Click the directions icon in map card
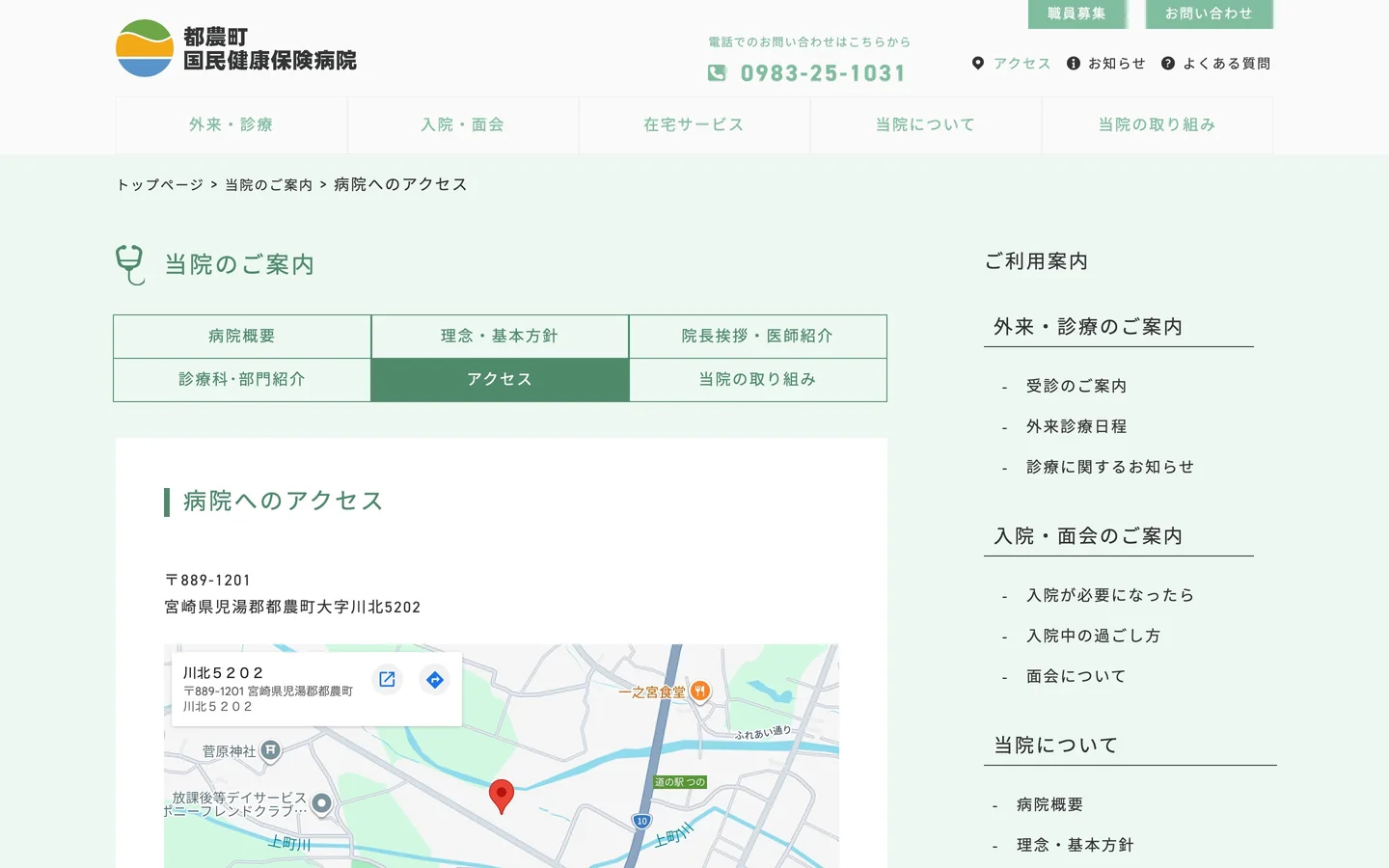Screen dimensions: 1389x868 [x=435, y=679]
